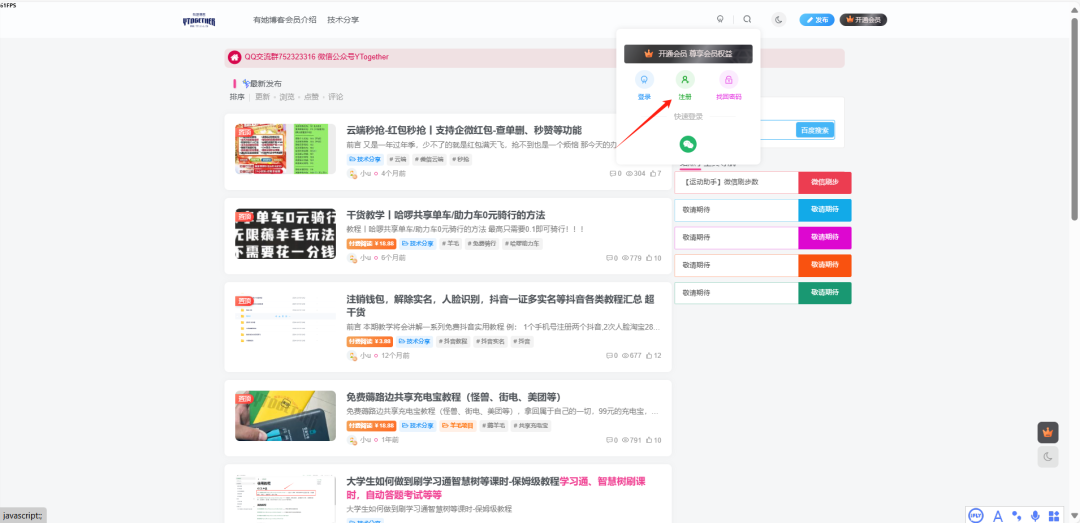Click the 百度搜索 search button
Screen dimensions: 1080x523
click(x=816, y=130)
